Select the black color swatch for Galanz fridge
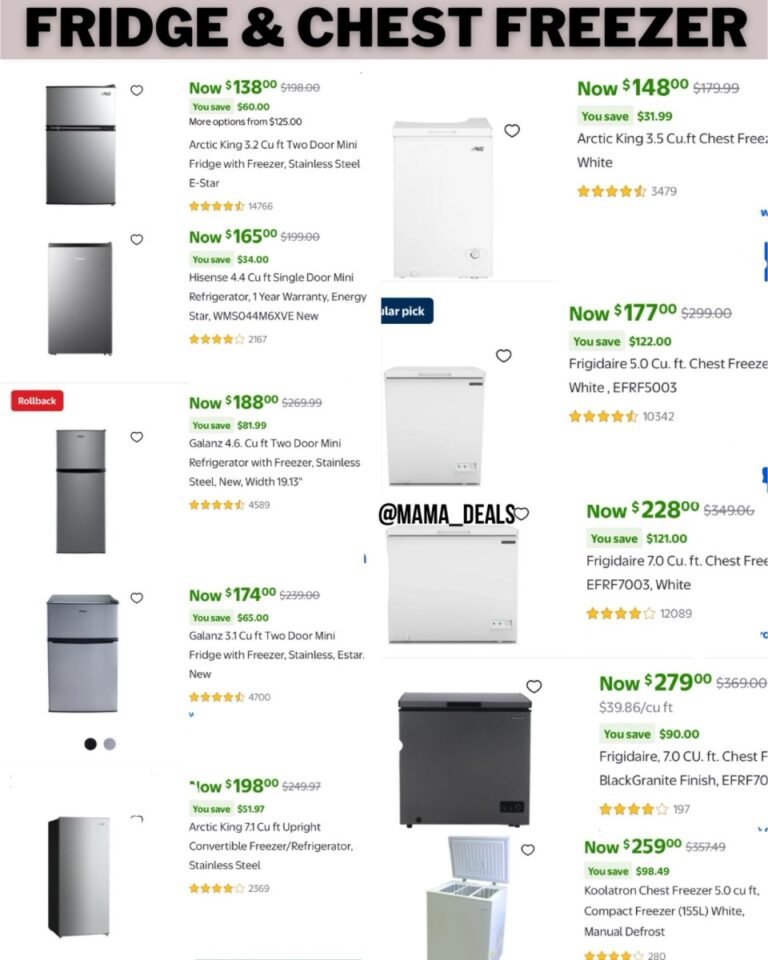The height and width of the screenshot is (960, 768). [x=91, y=744]
